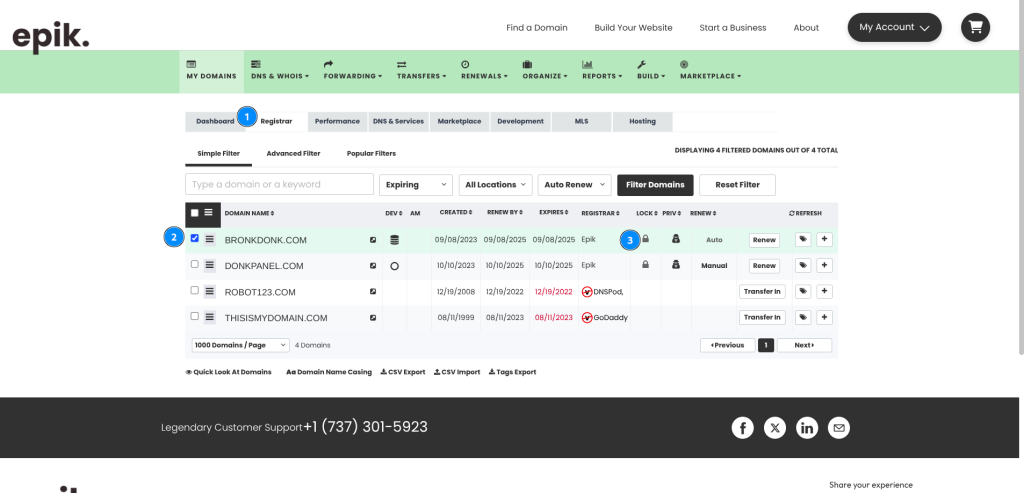
Task: Click the plus icon for THISISMYDOMAIN.COM
Action: (x=824, y=318)
